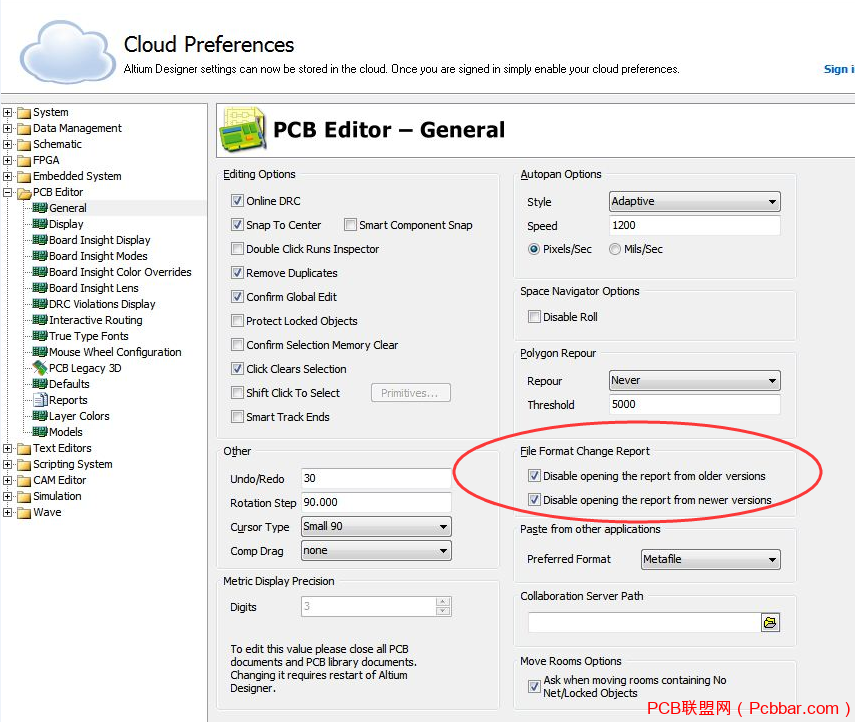The height and width of the screenshot is (722, 855).
Task: Toggle Ask when moving rooms checkbox
Action: pos(534,686)
